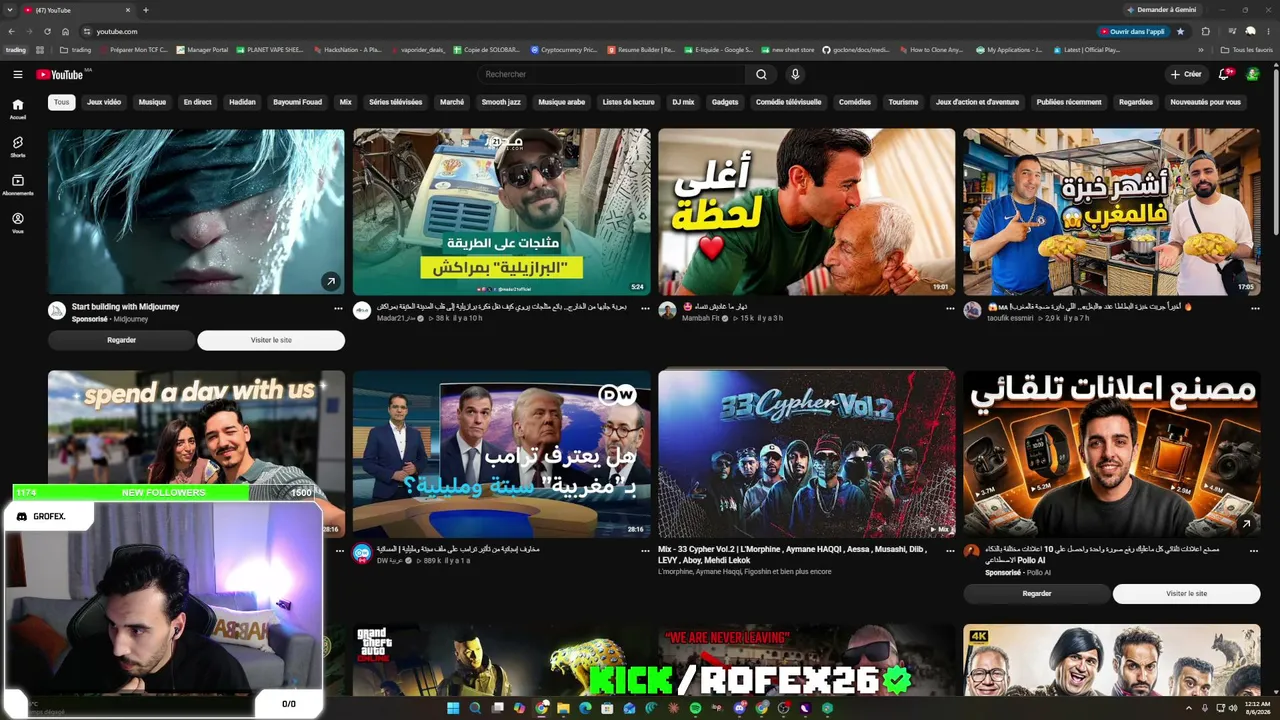Screen dimensions: 1280x720
Task: Filter by Musique chip
Action: 152,102
